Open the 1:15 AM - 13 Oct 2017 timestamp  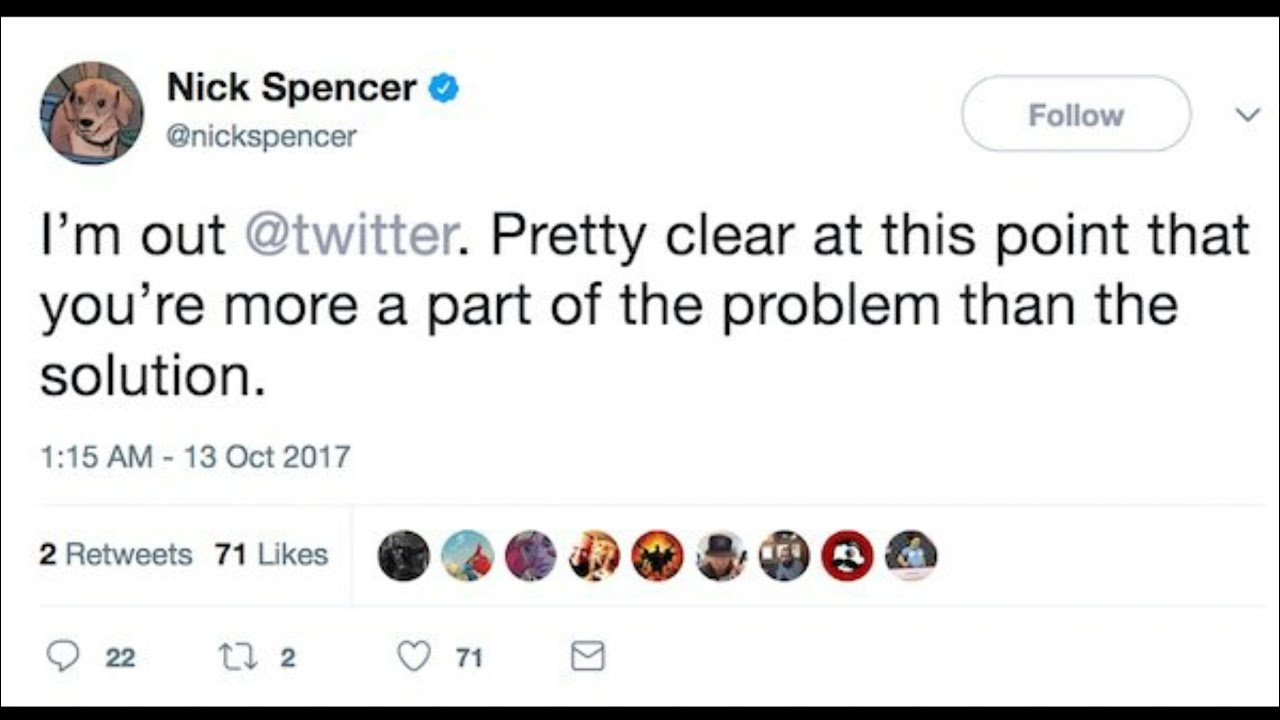[x=195, y=457]
